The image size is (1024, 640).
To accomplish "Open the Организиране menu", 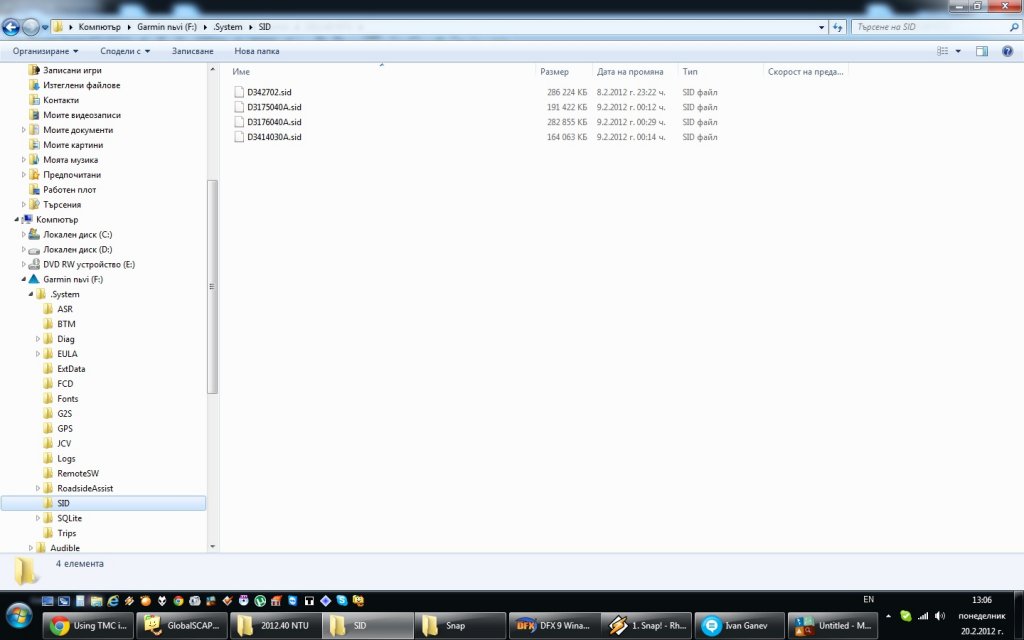I will point(45,51).
